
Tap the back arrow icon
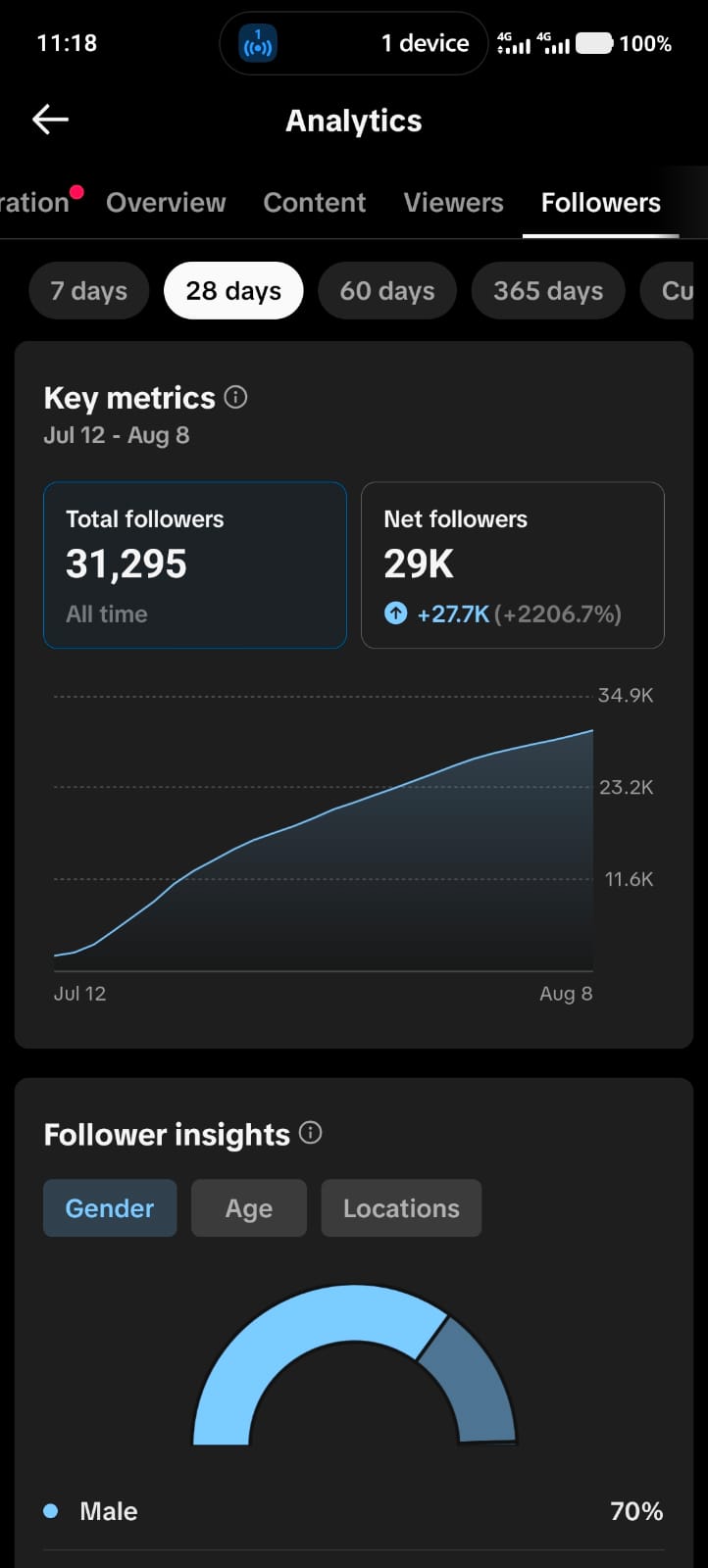click(50, 121)
